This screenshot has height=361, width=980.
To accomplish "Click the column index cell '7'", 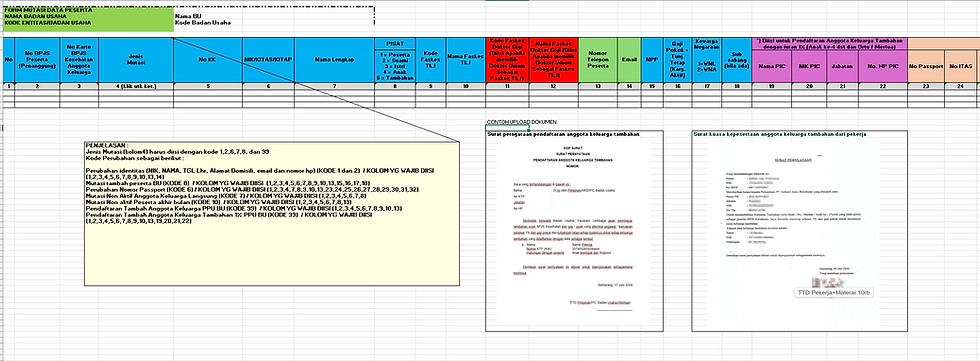I will (x=334, y=86).
